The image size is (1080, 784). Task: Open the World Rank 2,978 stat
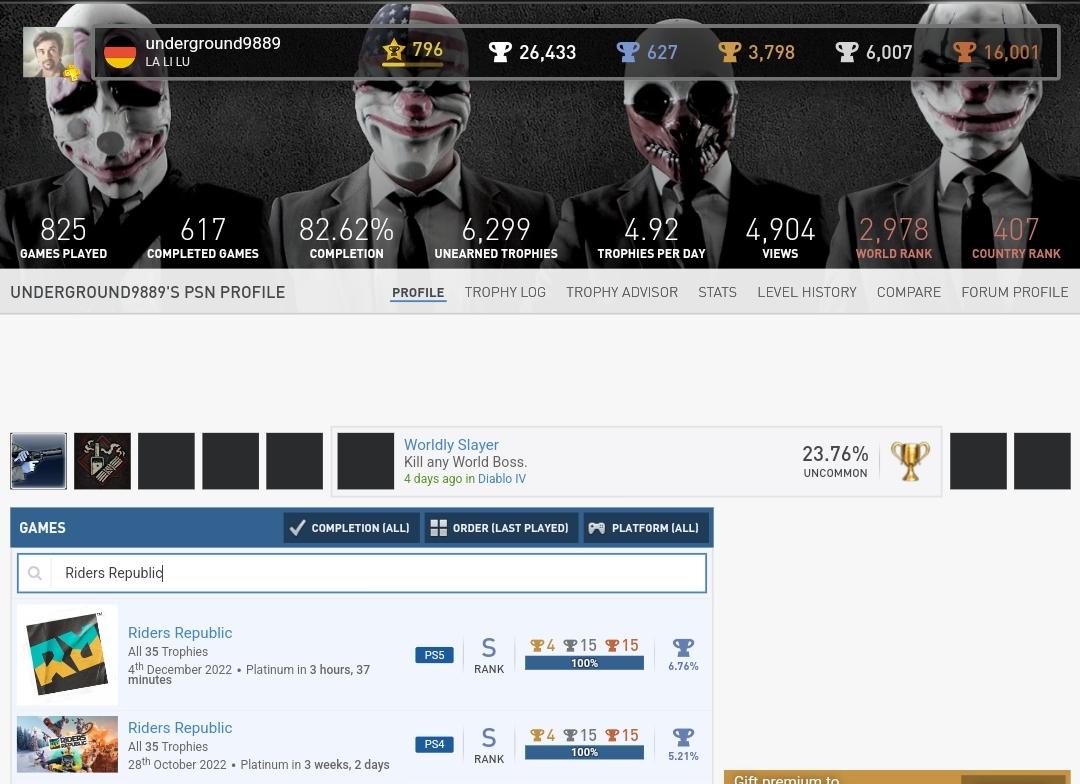click(x=894, y=238)
